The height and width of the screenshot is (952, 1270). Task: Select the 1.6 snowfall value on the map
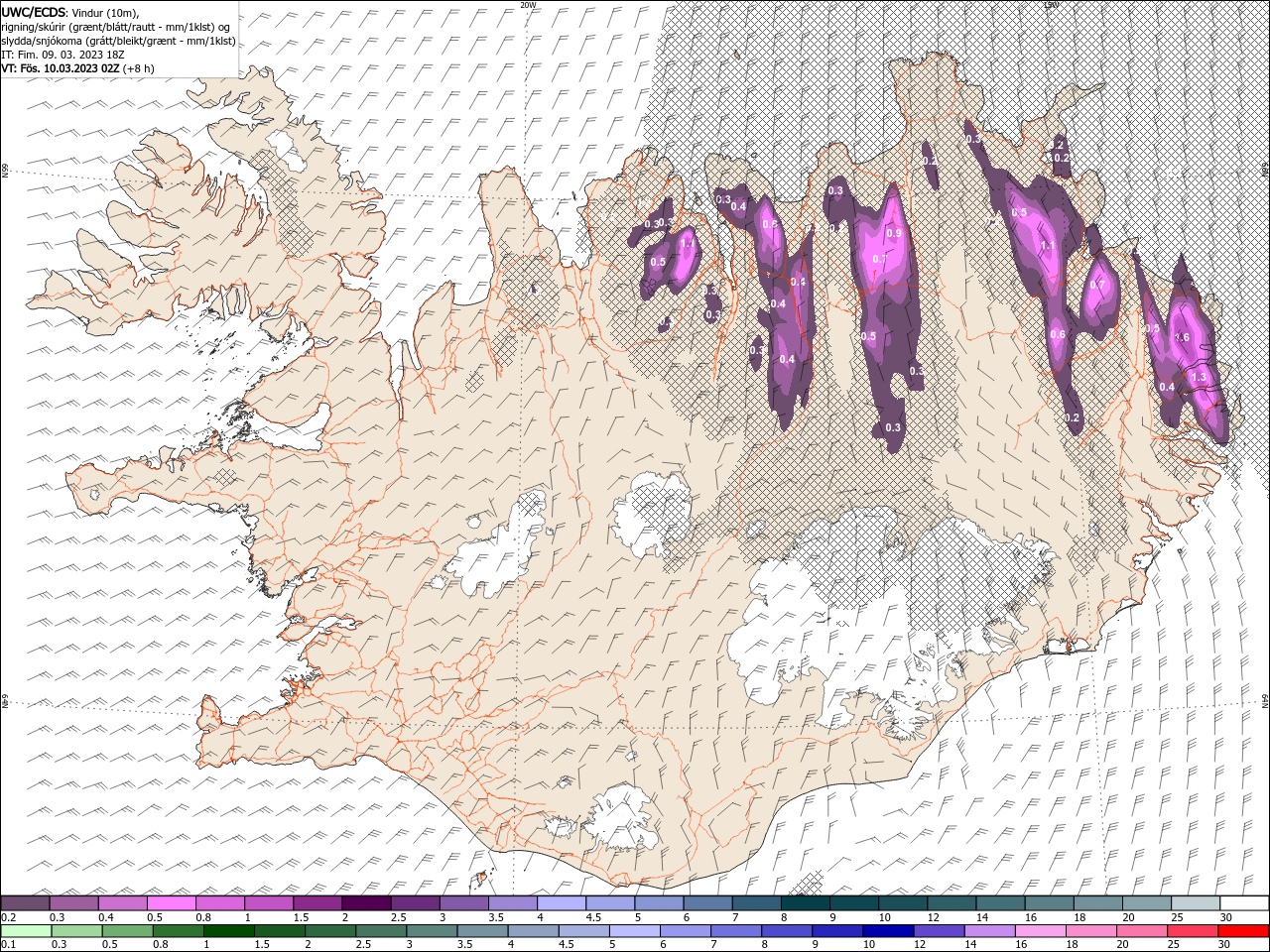(x=1182, y=337)
